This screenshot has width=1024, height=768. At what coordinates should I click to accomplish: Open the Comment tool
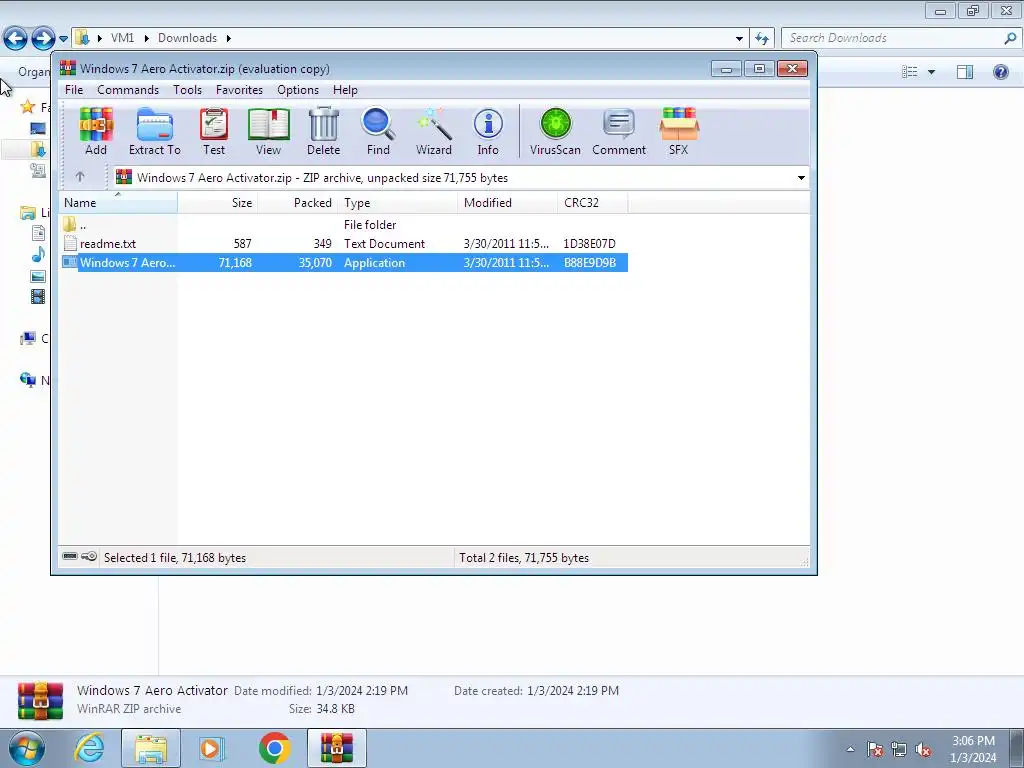tap(618, 131)
